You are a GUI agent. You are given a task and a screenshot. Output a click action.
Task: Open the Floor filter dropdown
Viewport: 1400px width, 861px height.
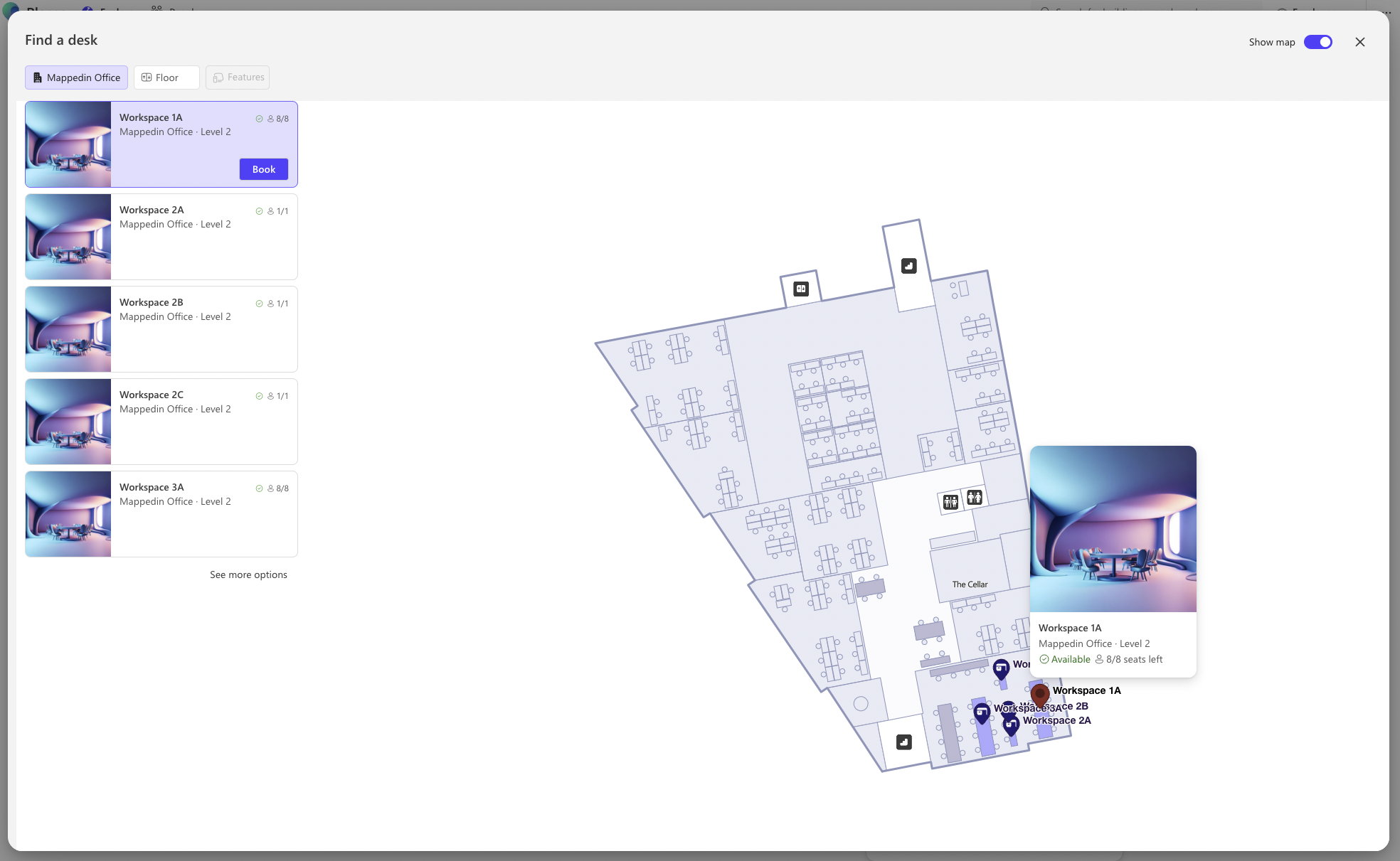point(166,77)
